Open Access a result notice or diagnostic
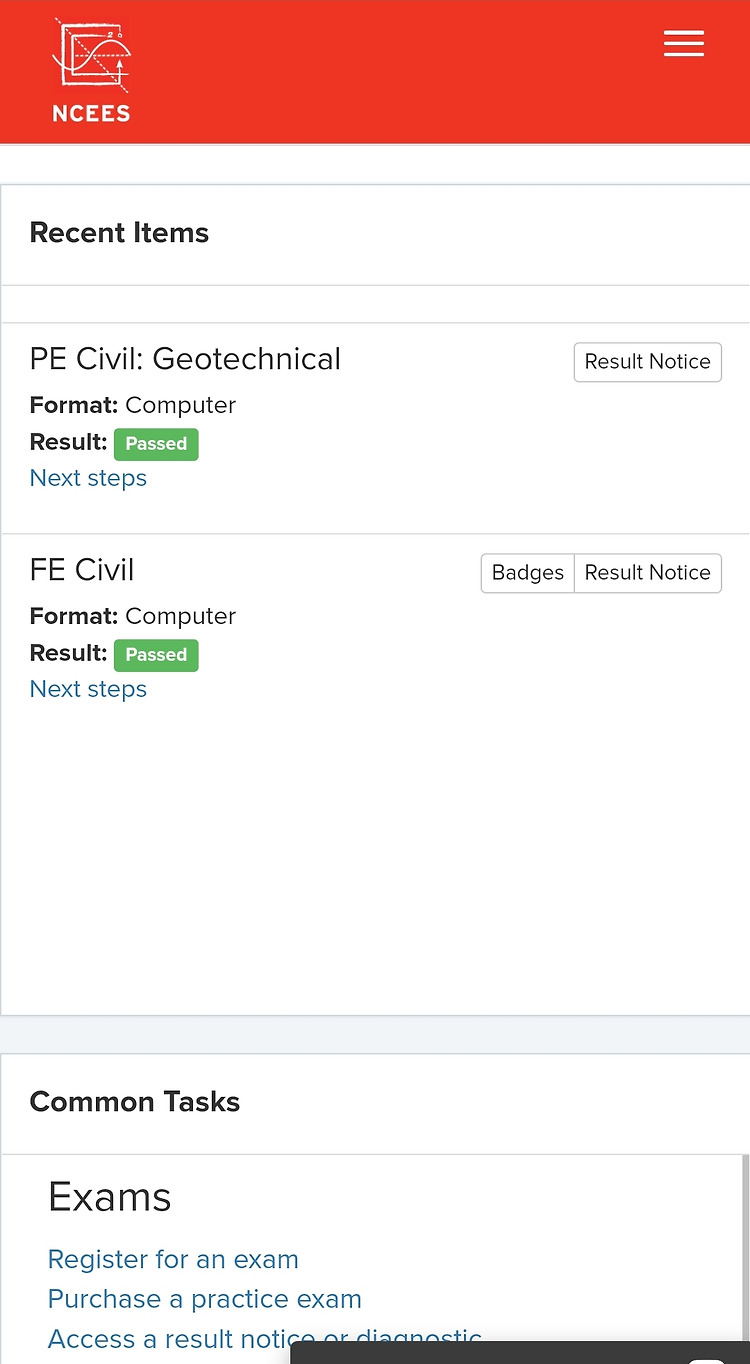This screenshot has height=1364, width=750. coord(265,1339)
